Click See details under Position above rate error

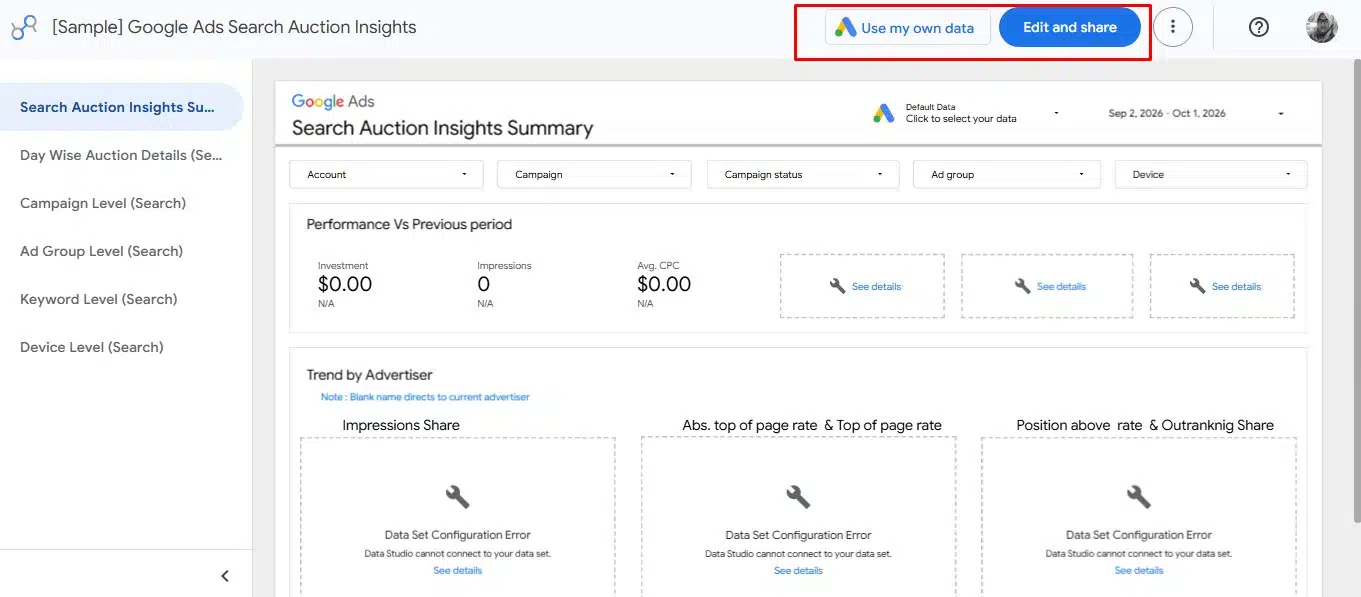(1139, 571)
